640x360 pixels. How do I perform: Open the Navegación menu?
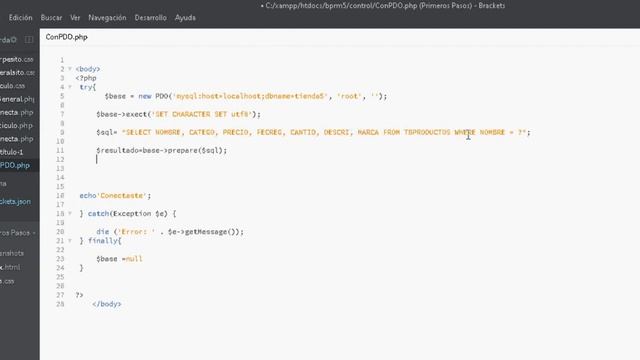[107, 18]
